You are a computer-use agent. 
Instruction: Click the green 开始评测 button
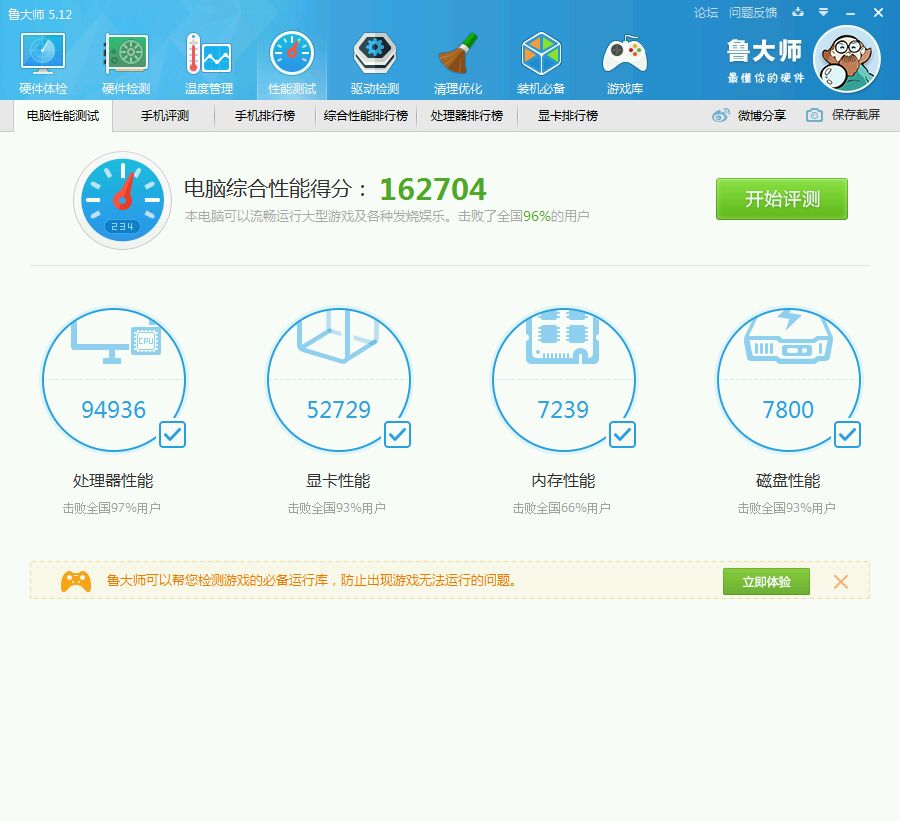coord(782,199)
